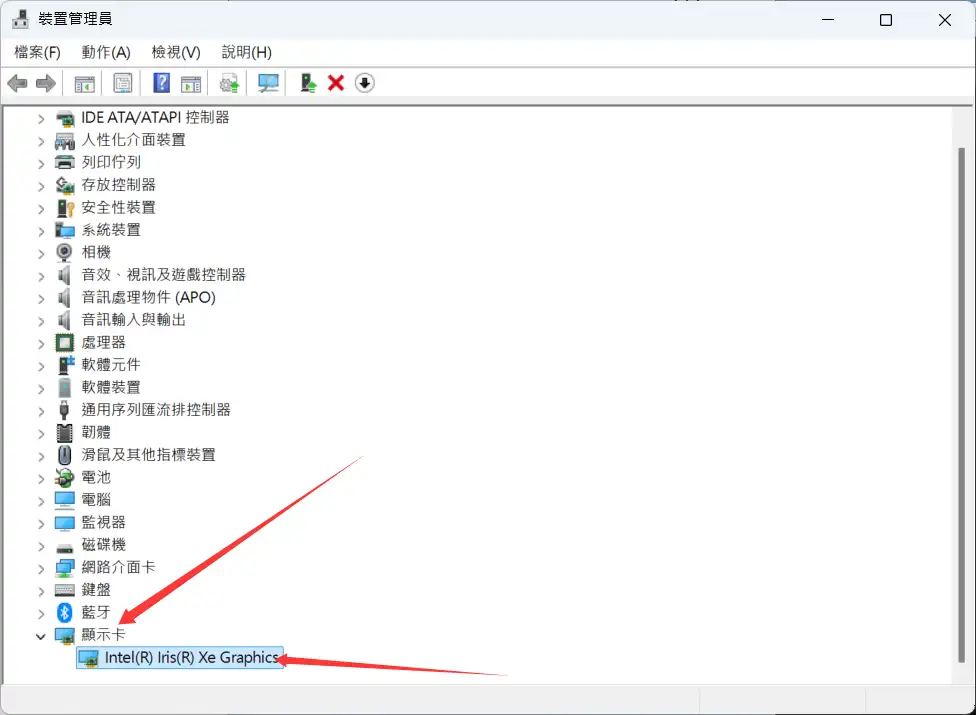Screen dimensions: 976x715
Task: Toggle the console tree pane icon
Action: click(x=85, y=83)
